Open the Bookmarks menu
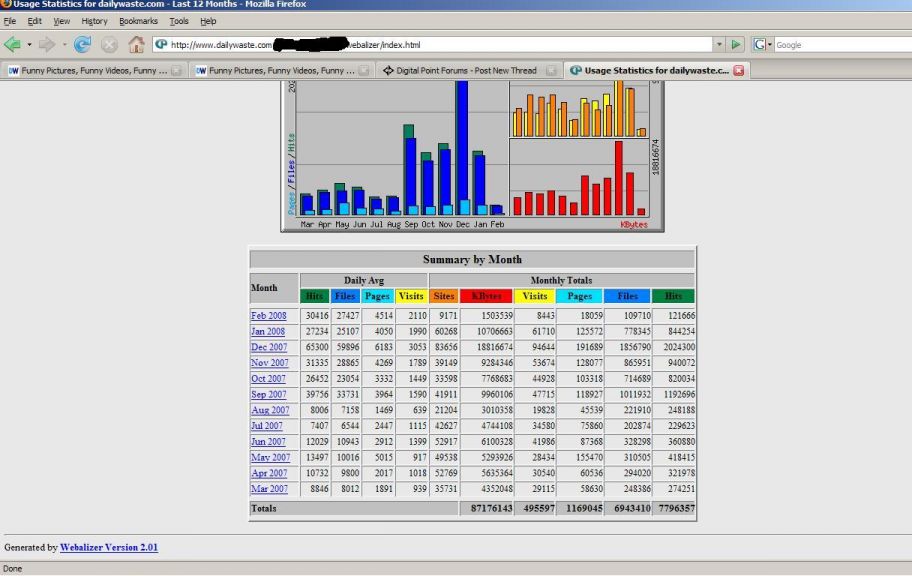The width and height of the screenshot is (912, 576). click(138, 21)
